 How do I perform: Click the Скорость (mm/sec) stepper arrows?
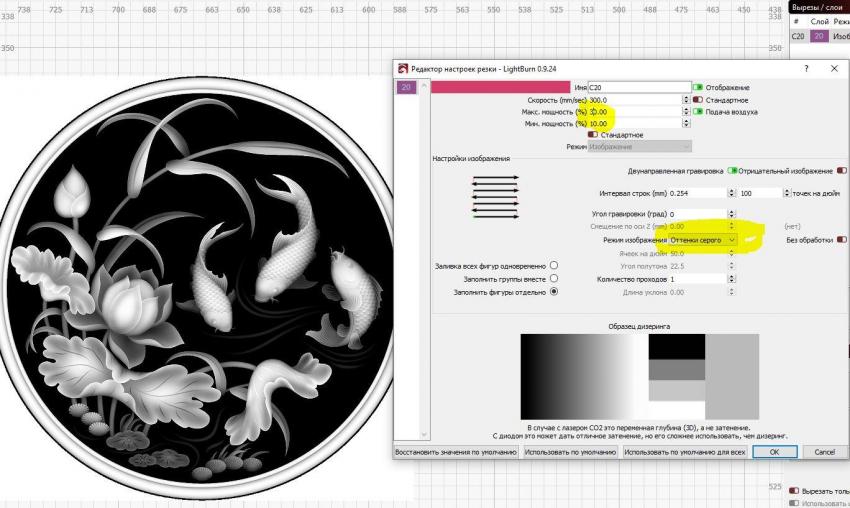[x=686, y=100]
